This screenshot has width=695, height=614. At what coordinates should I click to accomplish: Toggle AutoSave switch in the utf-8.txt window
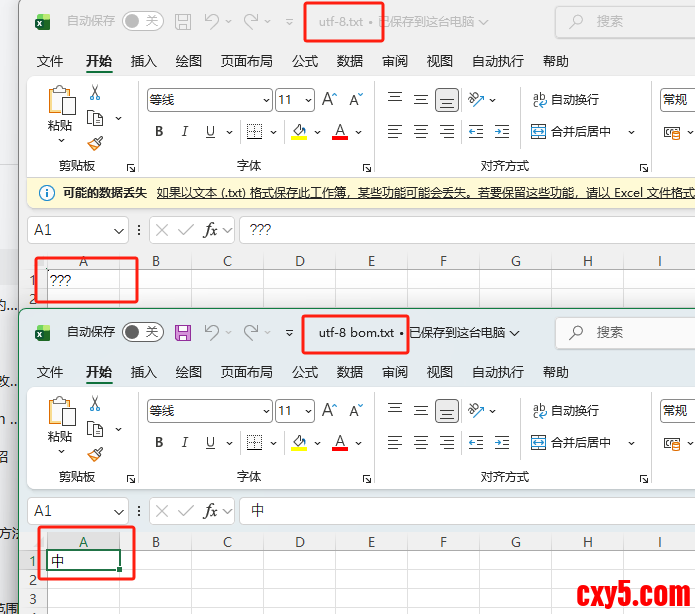click(x=143, y=21)
